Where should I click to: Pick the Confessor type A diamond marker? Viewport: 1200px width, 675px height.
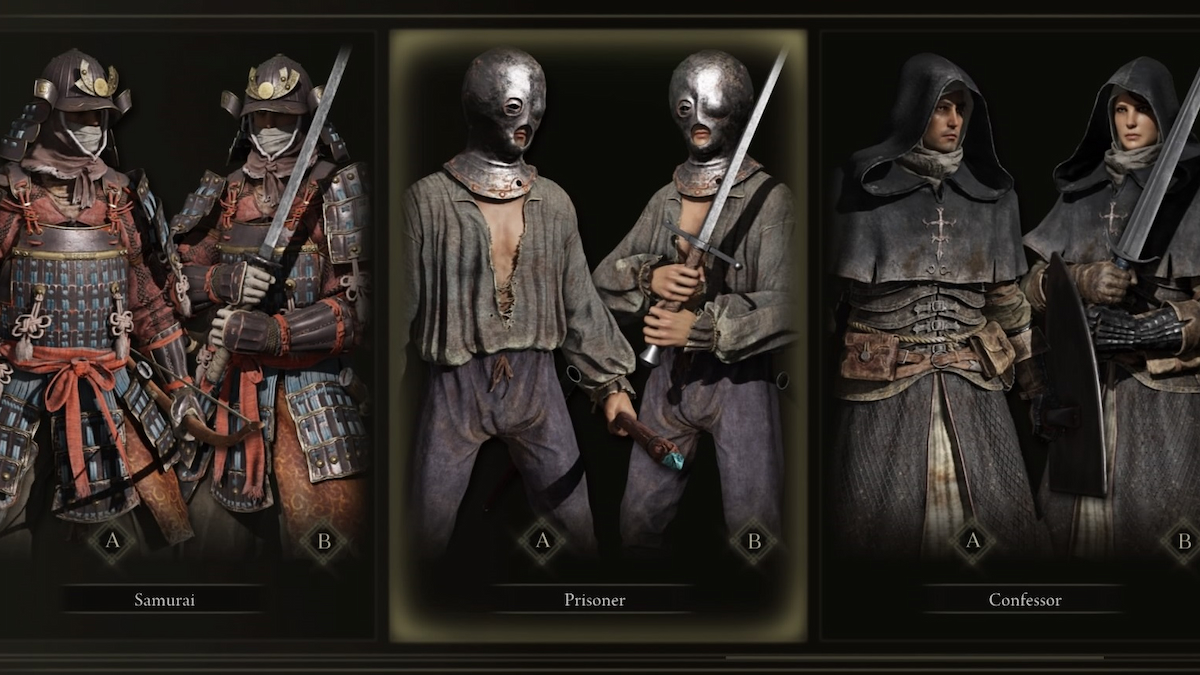973,542
